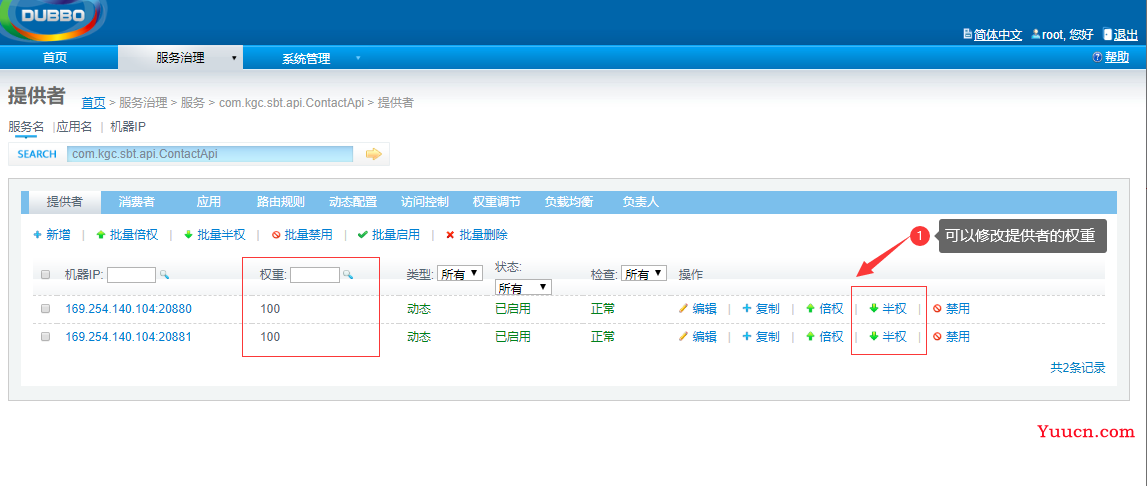Switch to the 负责人 tab
Image resolution: width=1147 pixels, height=486 pixels.
click(641, 202)
